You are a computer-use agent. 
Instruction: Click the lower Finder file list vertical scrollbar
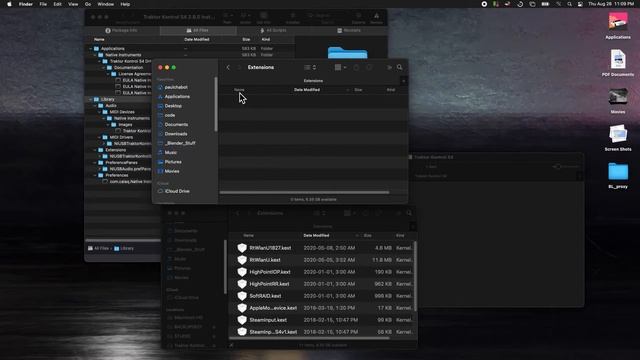(x=416, y=277)
